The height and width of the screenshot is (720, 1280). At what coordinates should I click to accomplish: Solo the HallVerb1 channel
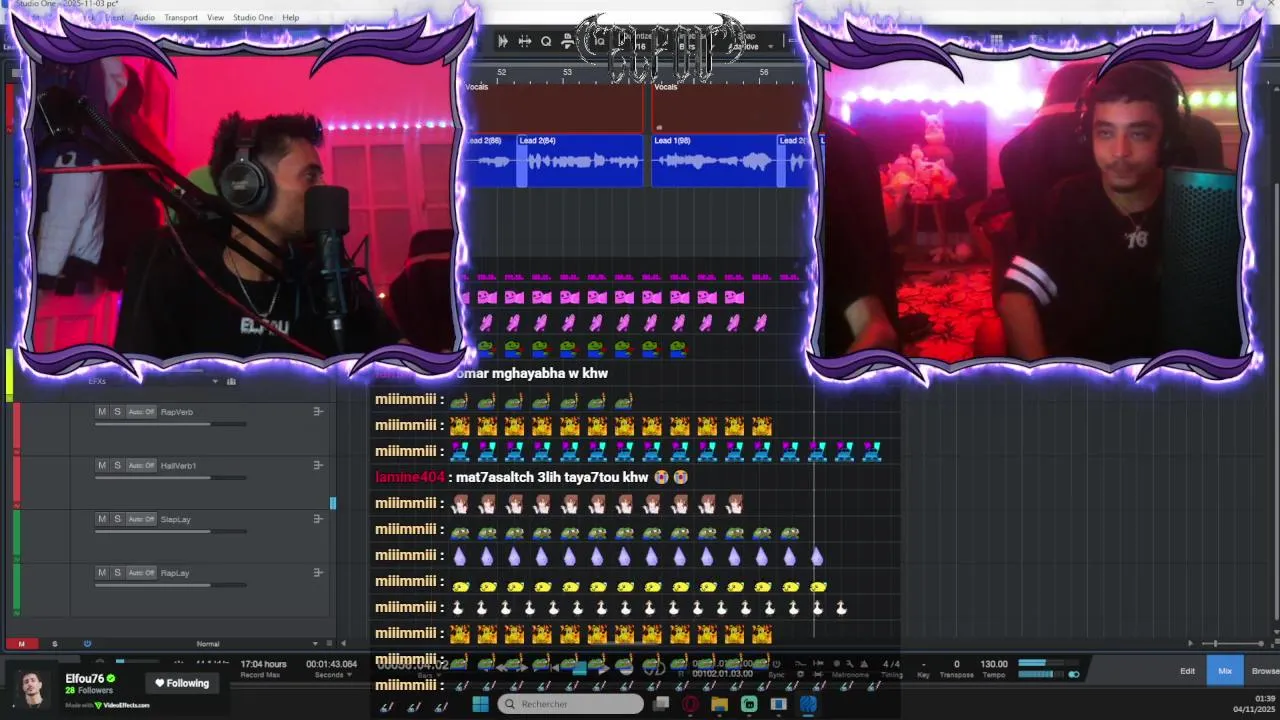click(x=117, y=465)
